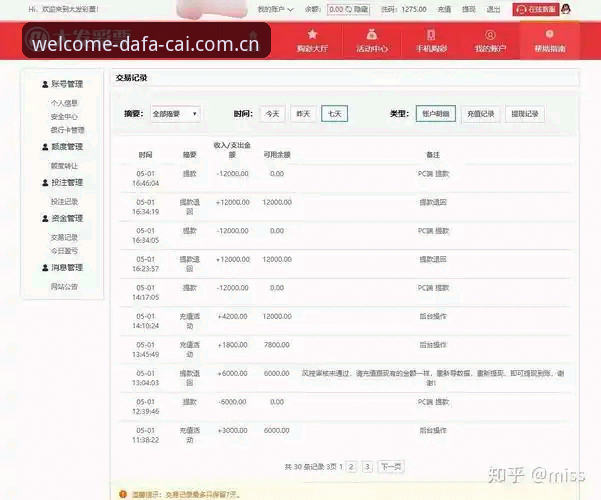Screen dimensions: 601x500
Task: Open the 我的账户 icon in red navigation bar
Action: click(x=490, y=35)
